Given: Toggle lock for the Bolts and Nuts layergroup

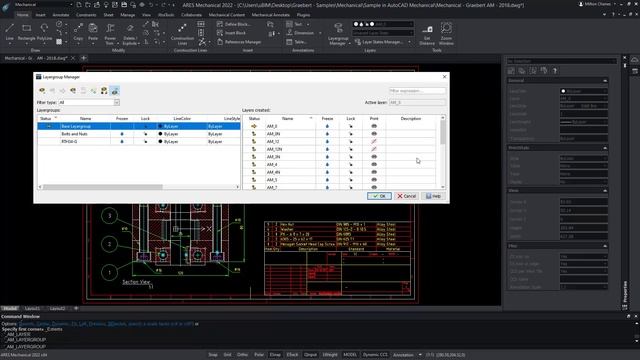Looking at the screenshot, I should pos(145,134).
